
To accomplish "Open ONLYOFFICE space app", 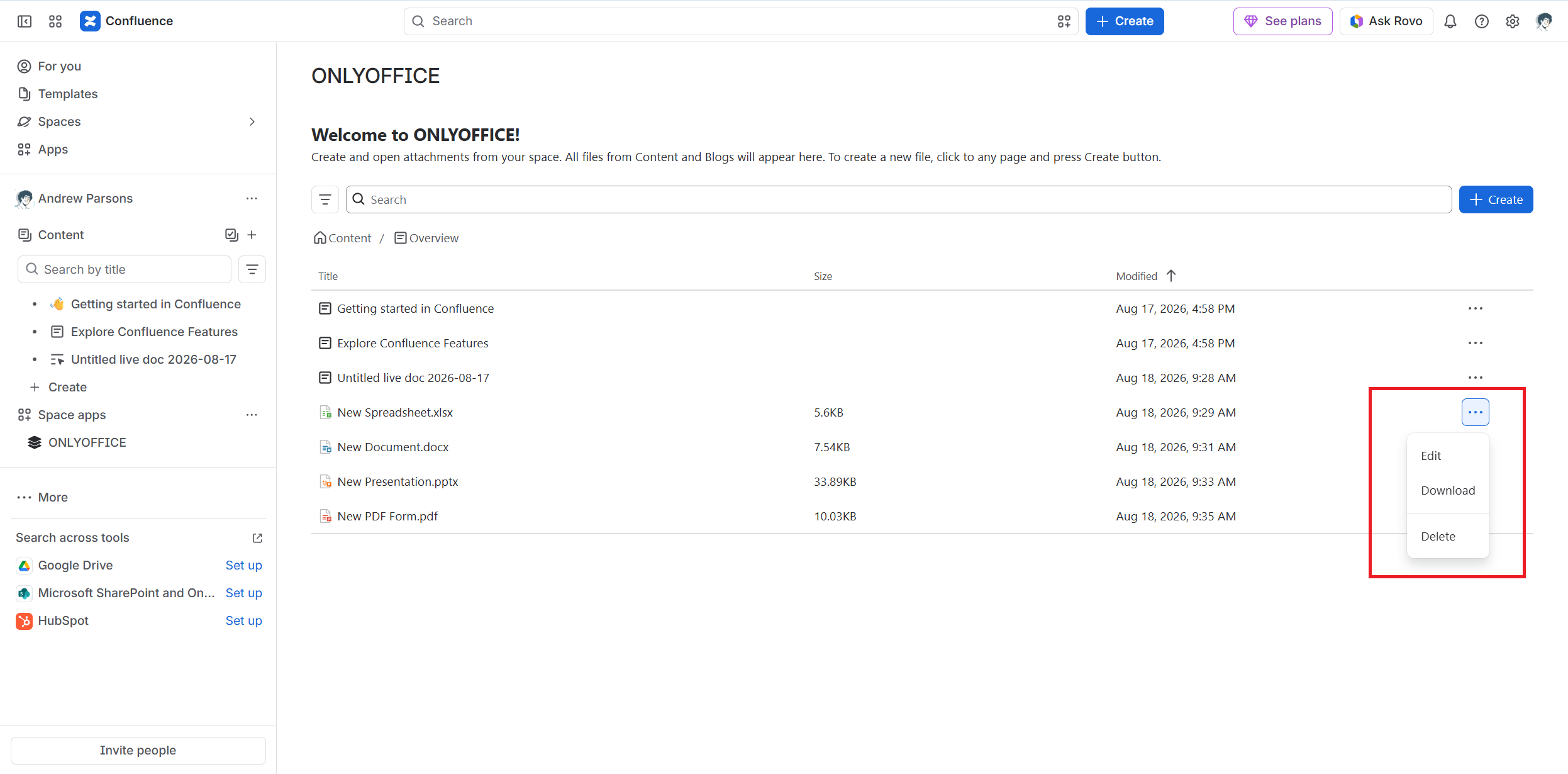I will [87, 442].
